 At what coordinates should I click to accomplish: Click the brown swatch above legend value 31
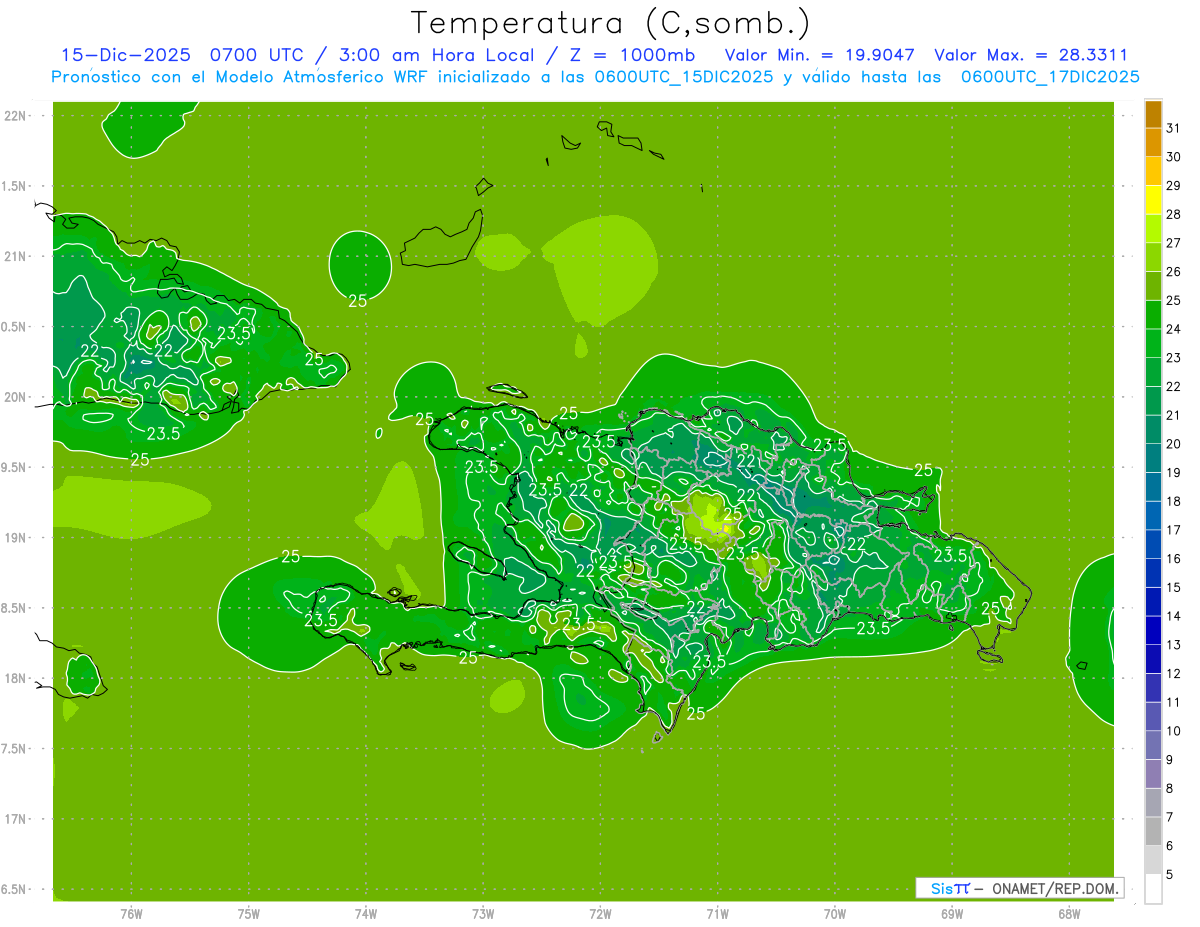[x=1153, y=114]
